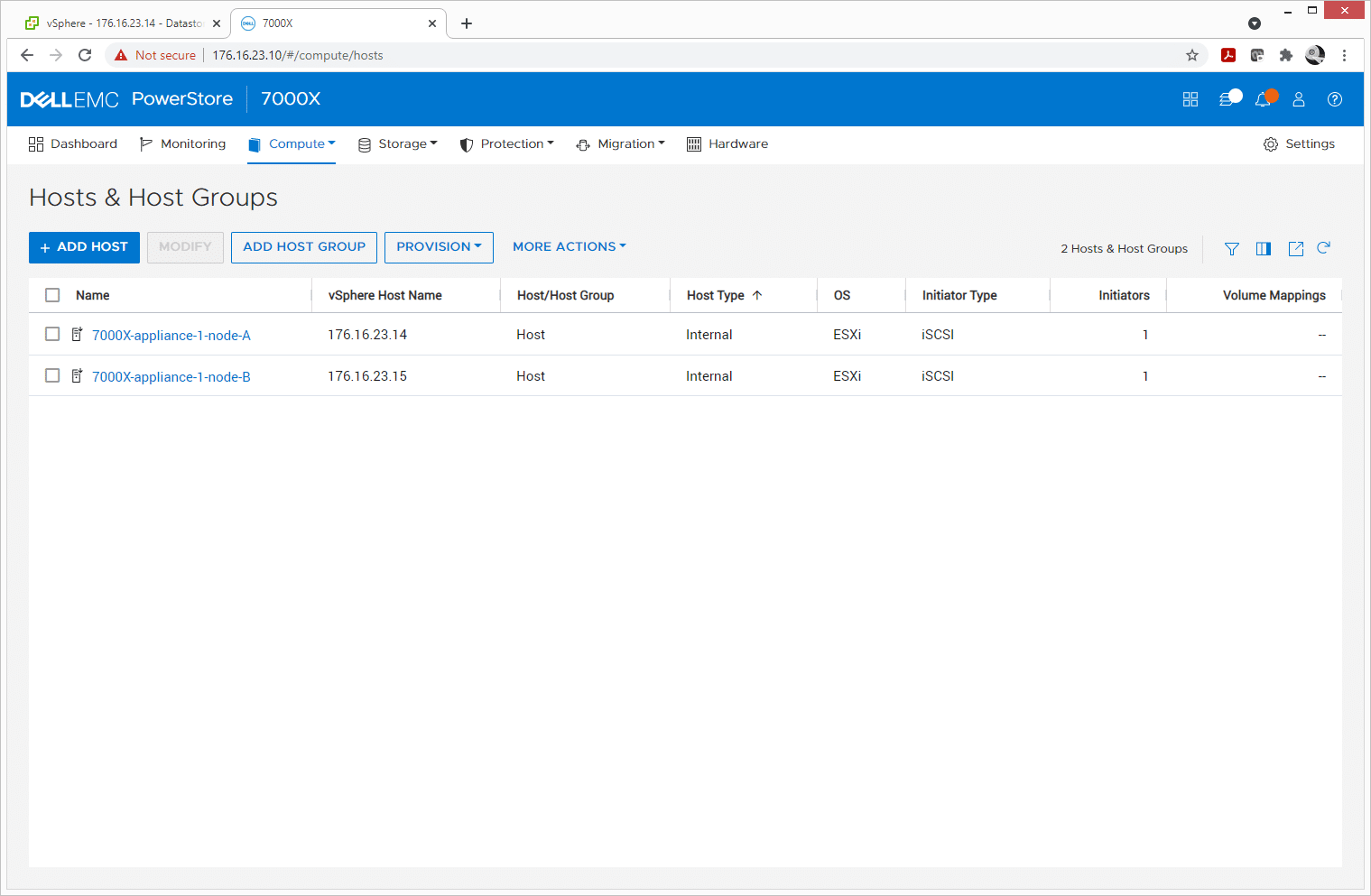
Task: Open the Chrome three-dot menu
Action: click(x=1345, y=55)
